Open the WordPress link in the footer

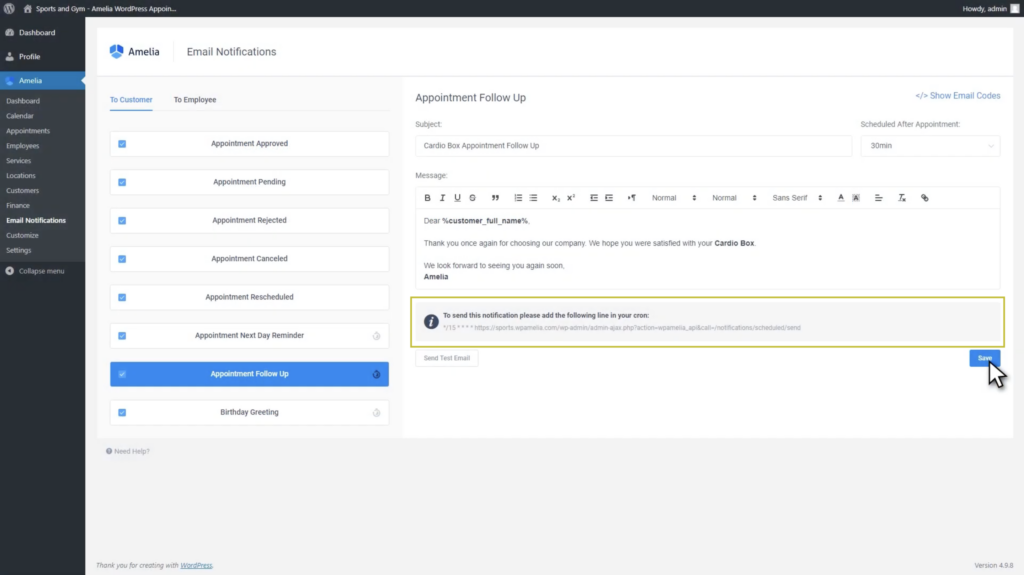196,565
